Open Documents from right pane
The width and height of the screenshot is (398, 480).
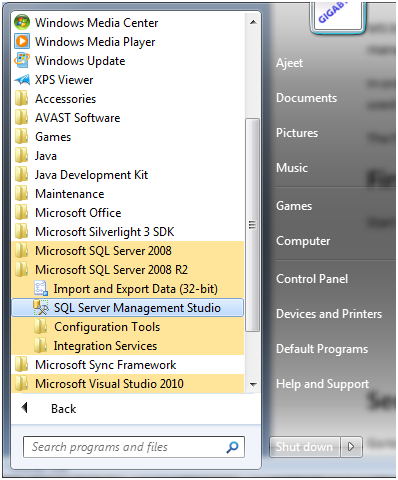click(x=306, y=98)
